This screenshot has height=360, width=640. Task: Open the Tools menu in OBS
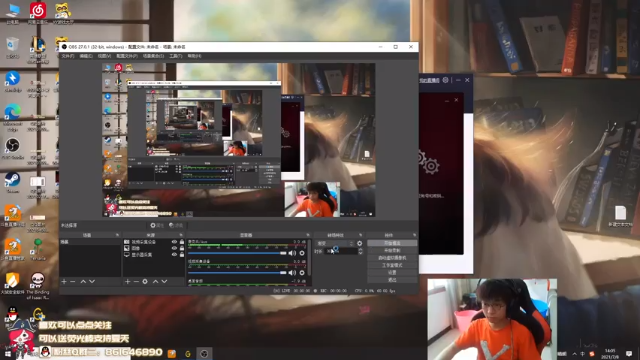point(176,56)
